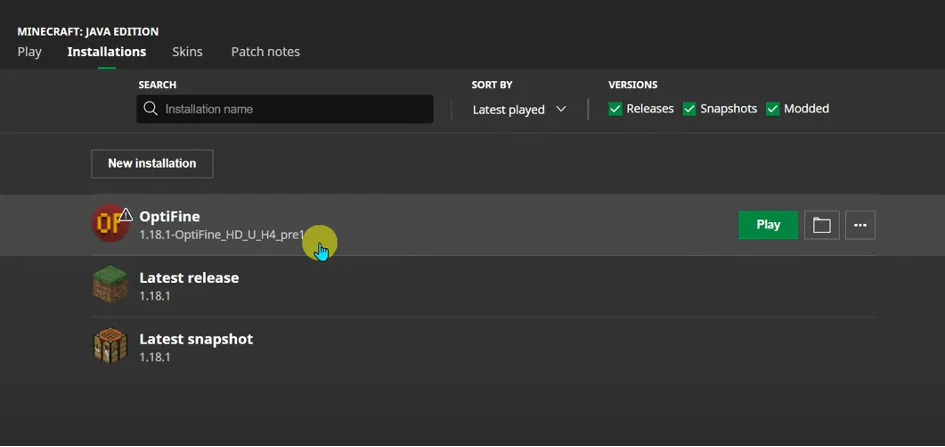Disable the Modded versions checkbox

pyautogui.click(x=773, y=109)
